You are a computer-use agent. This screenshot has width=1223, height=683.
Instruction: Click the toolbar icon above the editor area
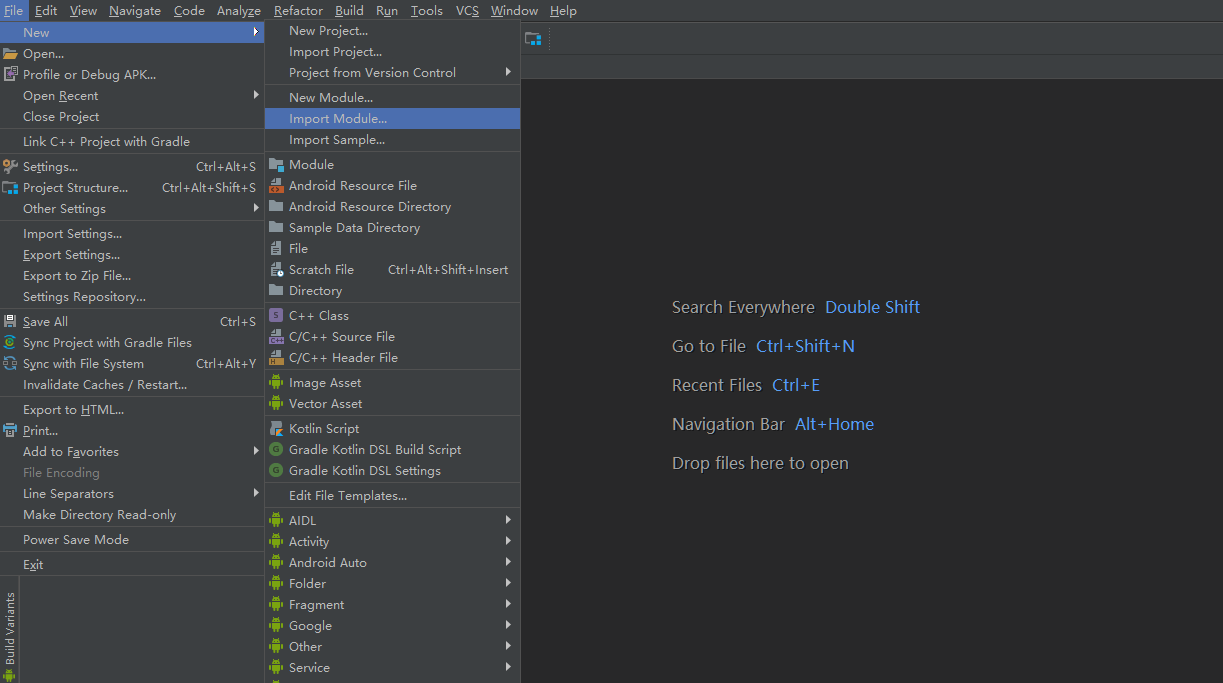(533, 39)
